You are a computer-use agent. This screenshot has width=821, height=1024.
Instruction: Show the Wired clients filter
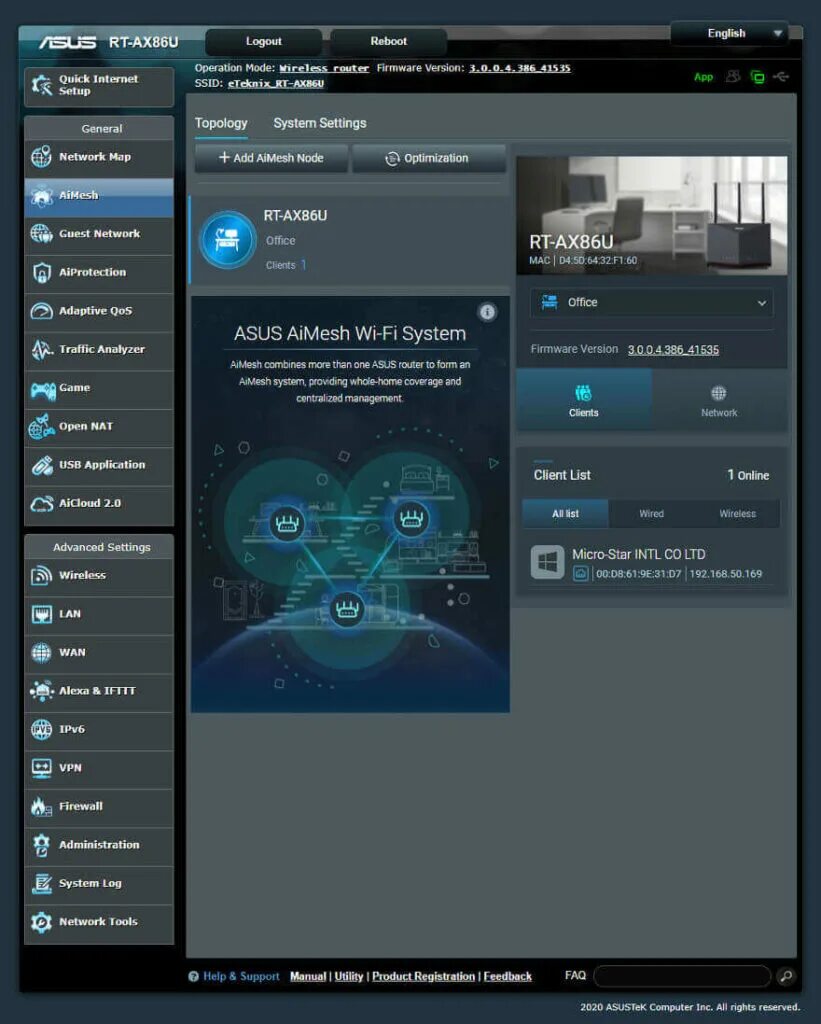[651, 514]
